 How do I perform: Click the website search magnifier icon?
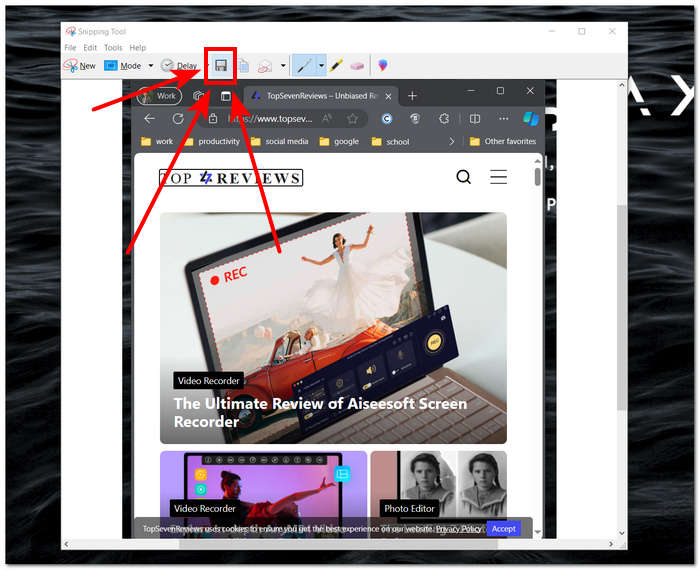click(x=463, y=177)
